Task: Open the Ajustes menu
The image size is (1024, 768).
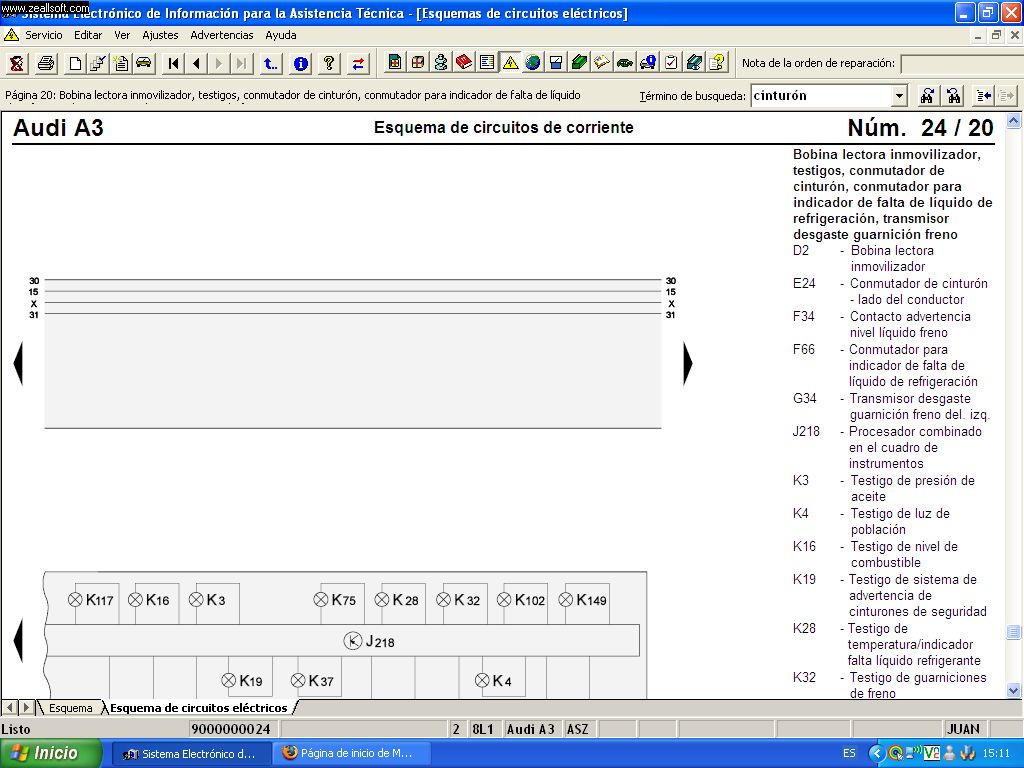Action: [160, 35]
